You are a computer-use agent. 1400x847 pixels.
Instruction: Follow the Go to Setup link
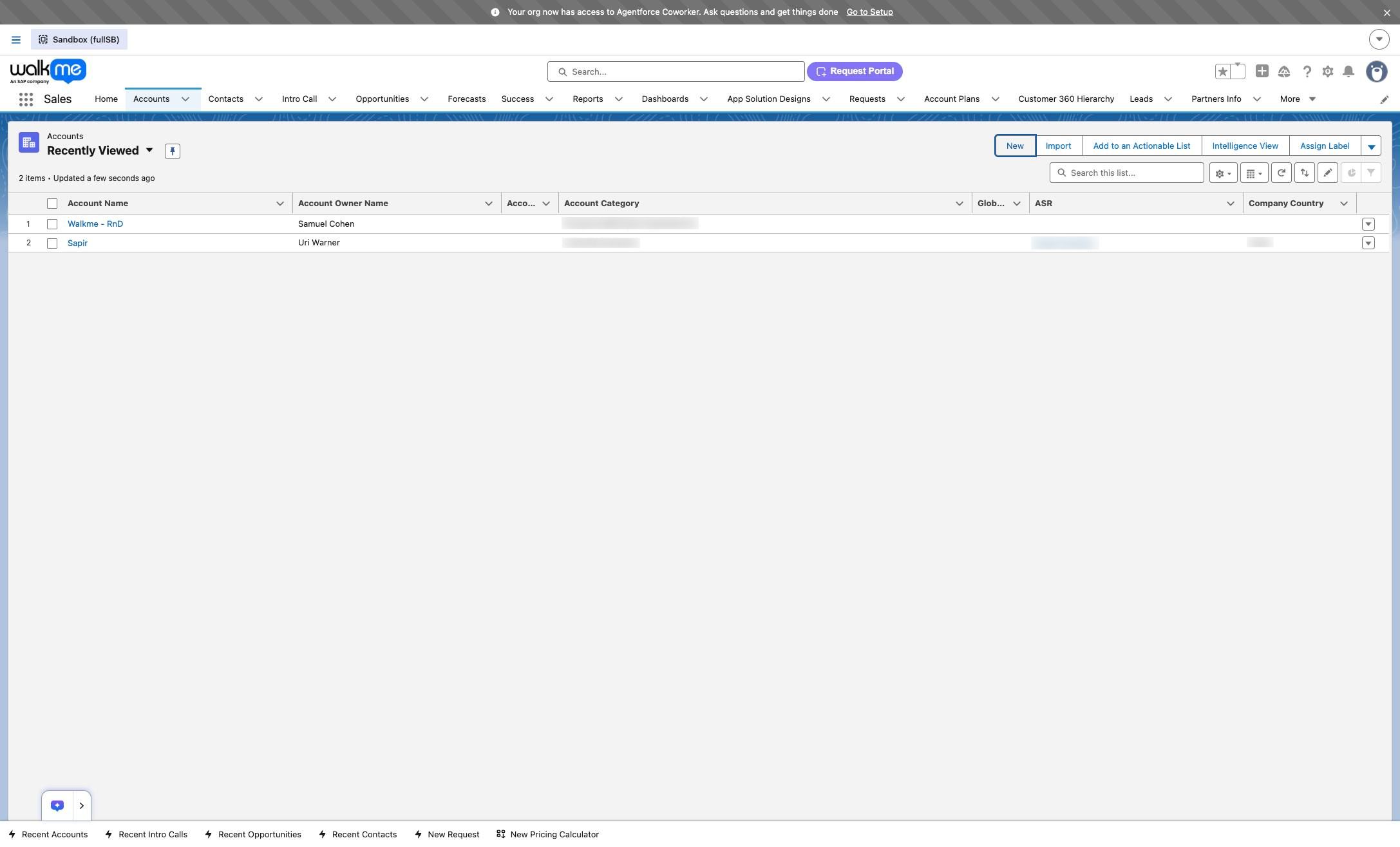coord(869,12)
